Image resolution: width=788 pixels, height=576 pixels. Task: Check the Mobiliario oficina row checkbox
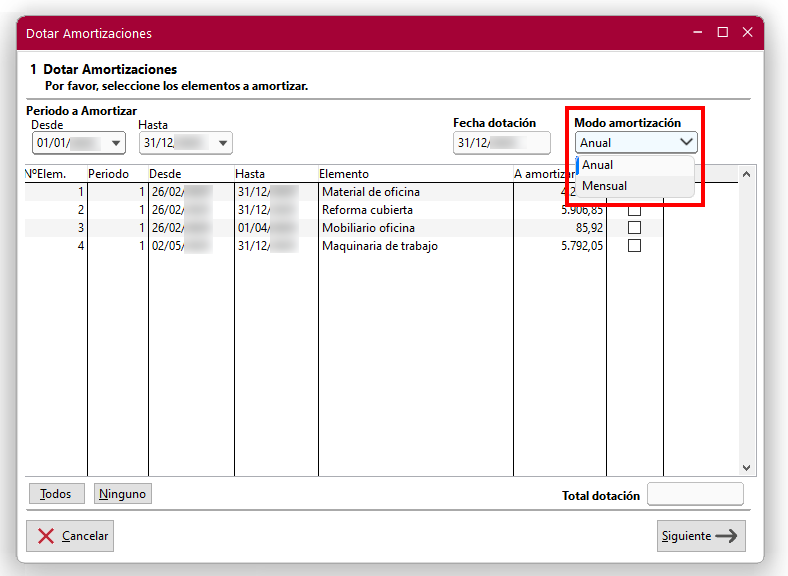(x=634, y=228)
